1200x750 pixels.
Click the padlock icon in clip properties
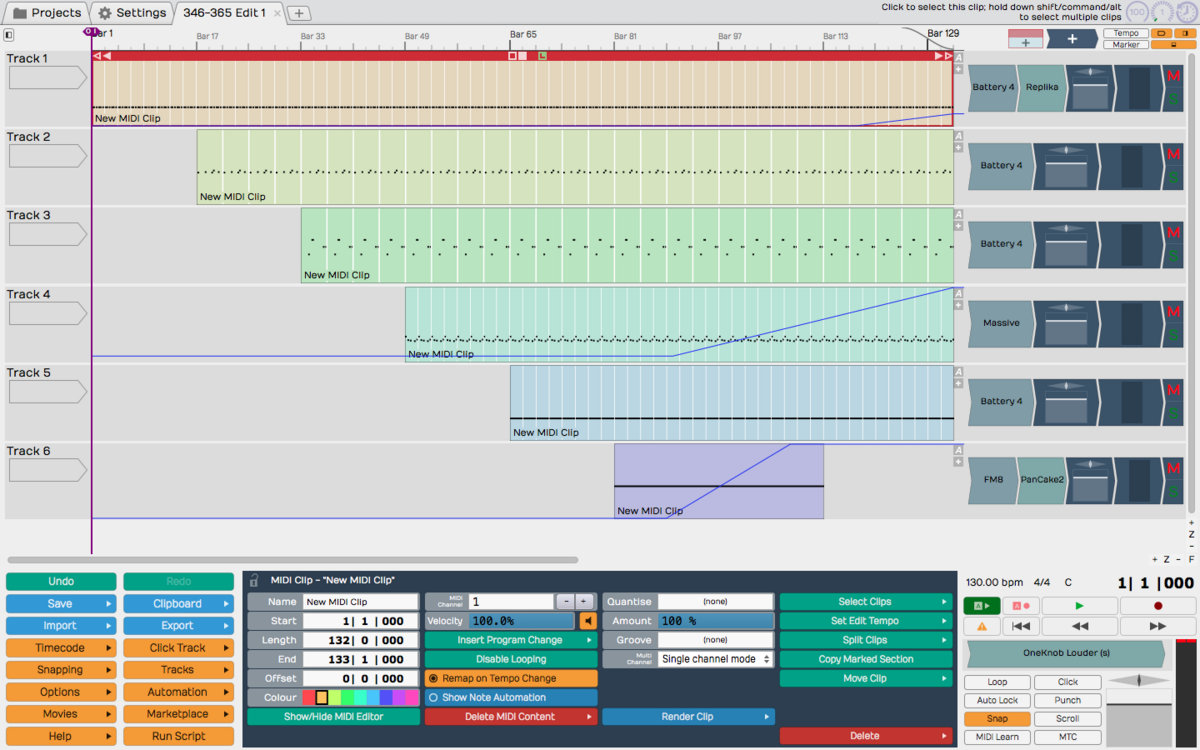tap(254, 580)
